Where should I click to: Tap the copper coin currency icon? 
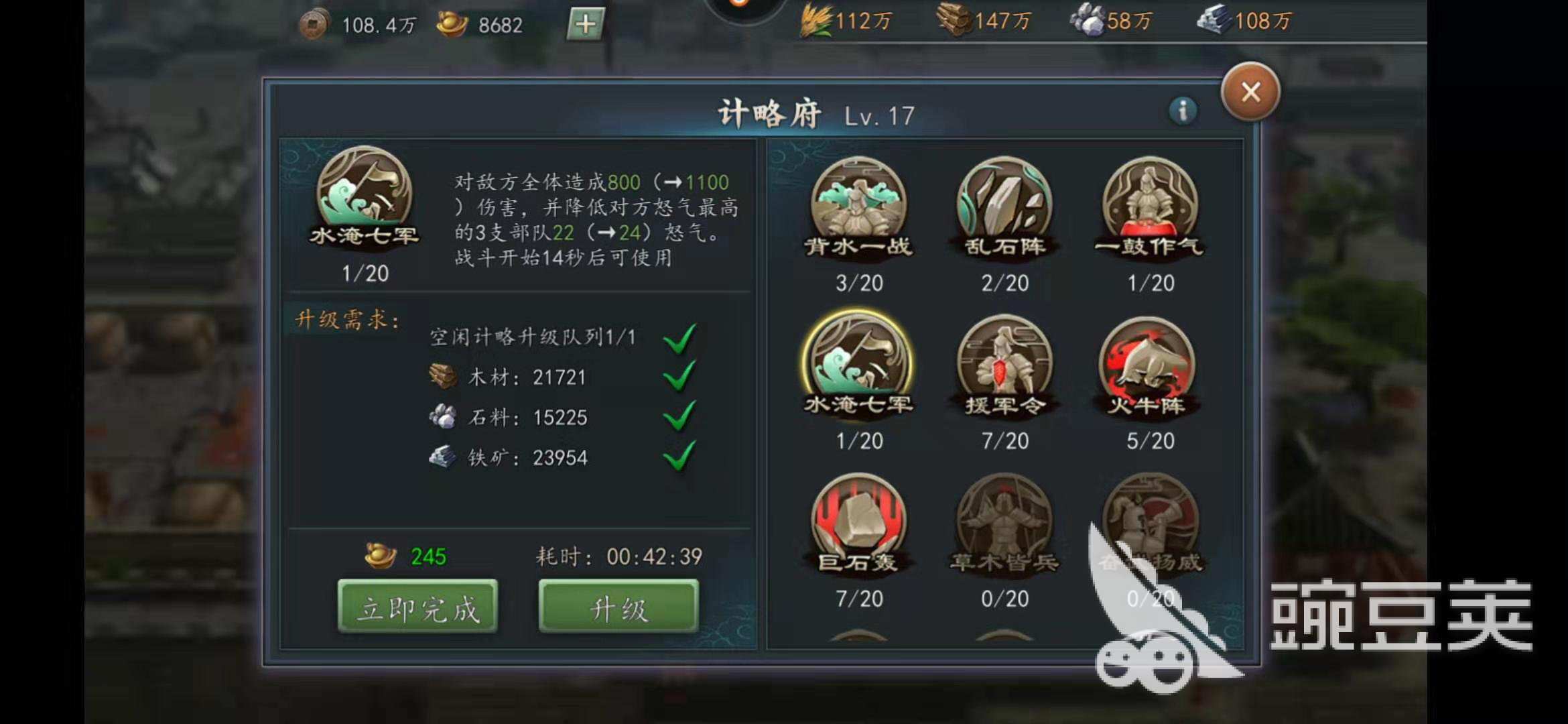pyautogui.click(x=314, y=25)
